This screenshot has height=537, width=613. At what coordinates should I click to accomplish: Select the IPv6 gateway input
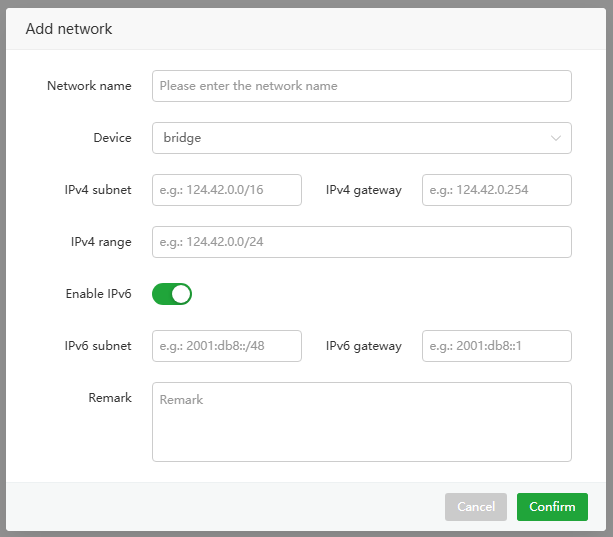[496, 346]
